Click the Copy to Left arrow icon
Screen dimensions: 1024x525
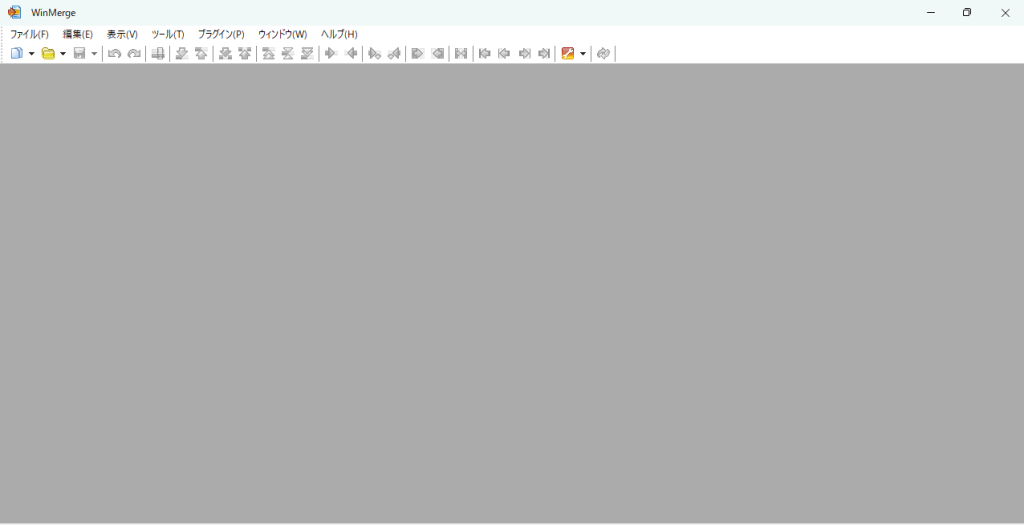tap(351, 53)
